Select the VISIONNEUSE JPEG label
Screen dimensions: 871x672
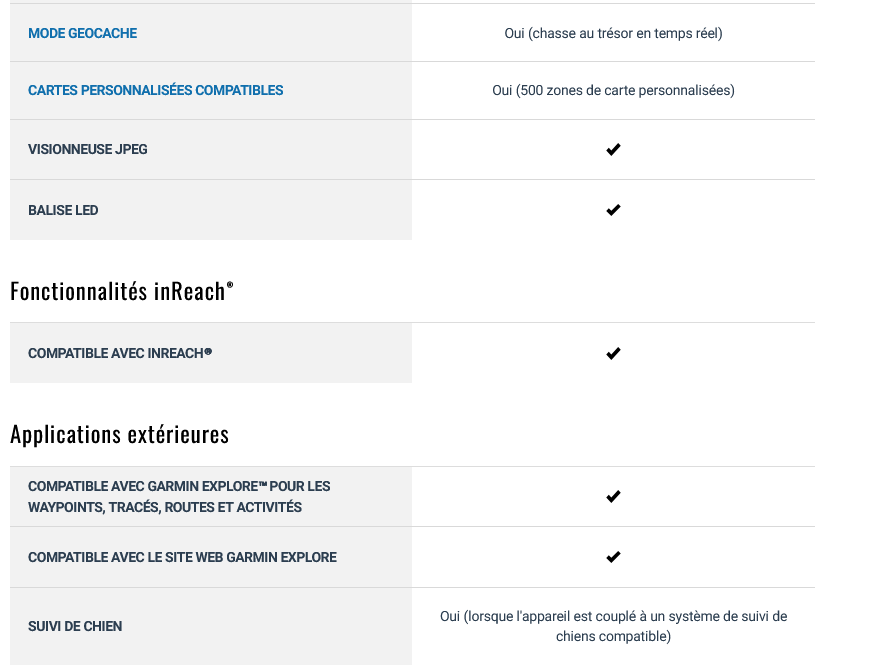pyautogui.click(x=88, y=149)
